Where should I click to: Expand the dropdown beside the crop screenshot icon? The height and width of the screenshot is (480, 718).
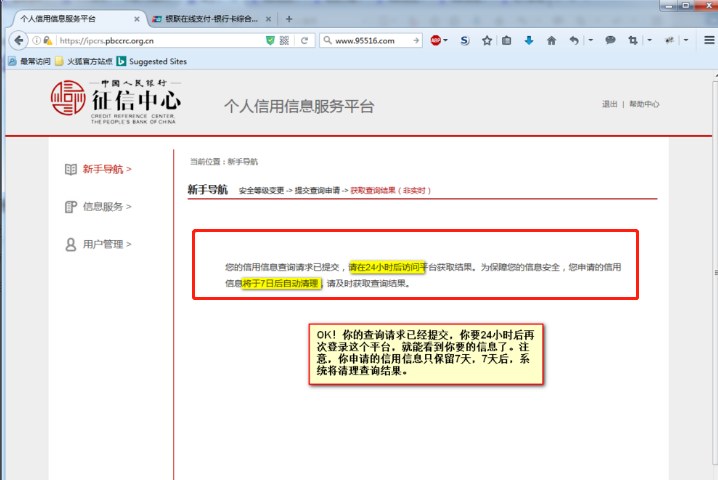649,41
